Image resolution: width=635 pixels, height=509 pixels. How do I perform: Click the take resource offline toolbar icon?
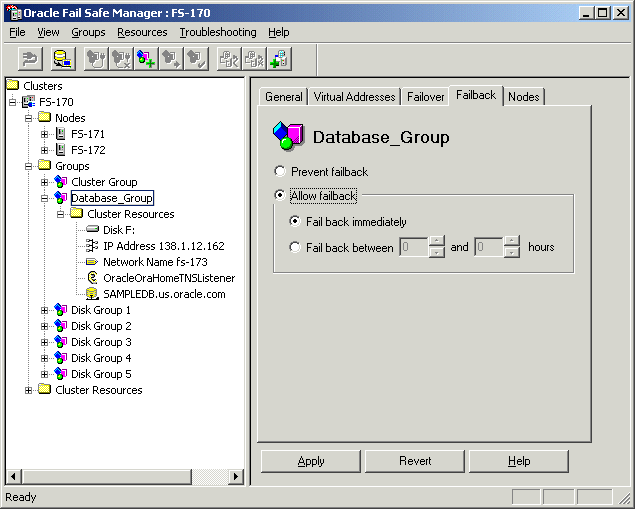pyautogui.click(x=254, y=59)
